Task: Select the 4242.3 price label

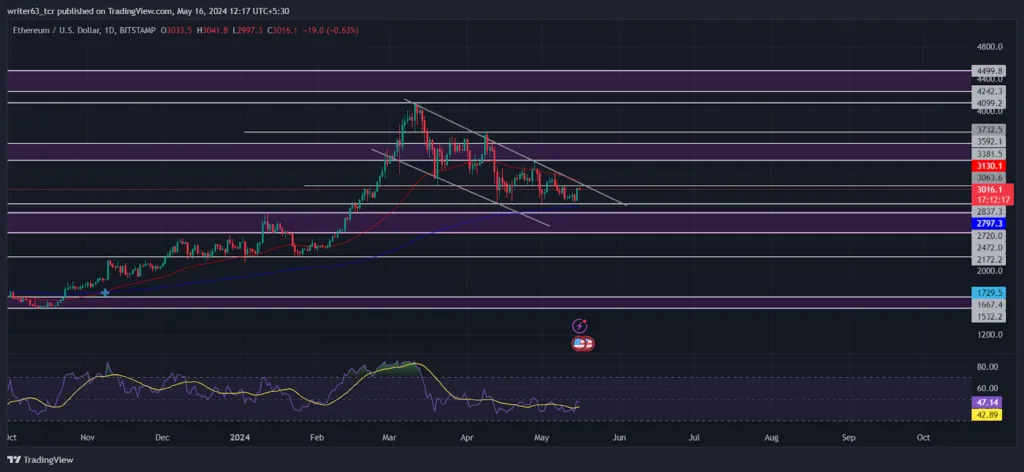Action: (x=987, y=91)
